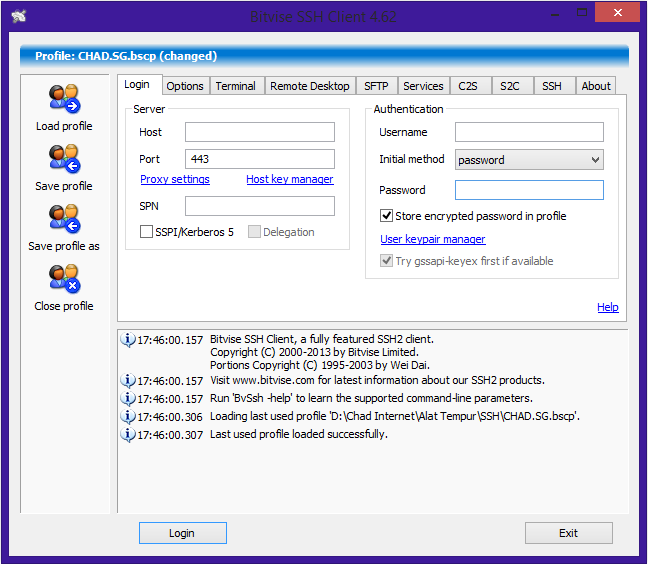Click the Login button
This screenshot has height=564, width=648.
pos(182,533)
